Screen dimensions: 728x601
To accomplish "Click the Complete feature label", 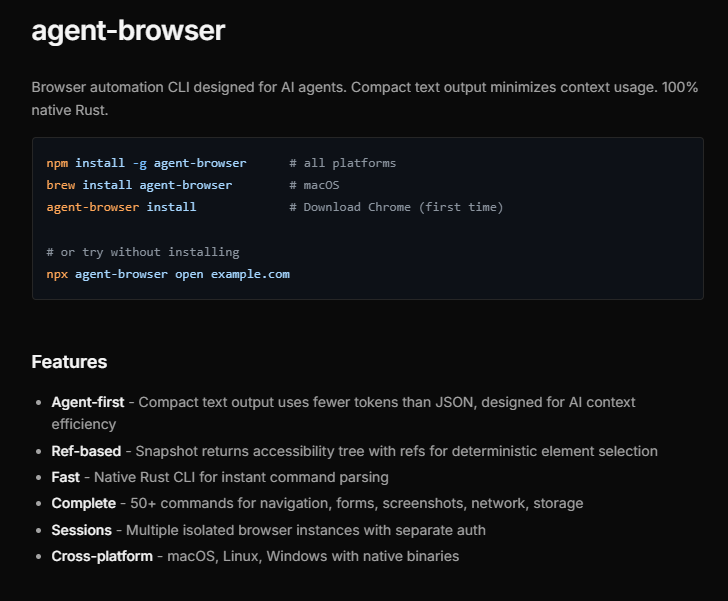I will [x=84, y=503].
